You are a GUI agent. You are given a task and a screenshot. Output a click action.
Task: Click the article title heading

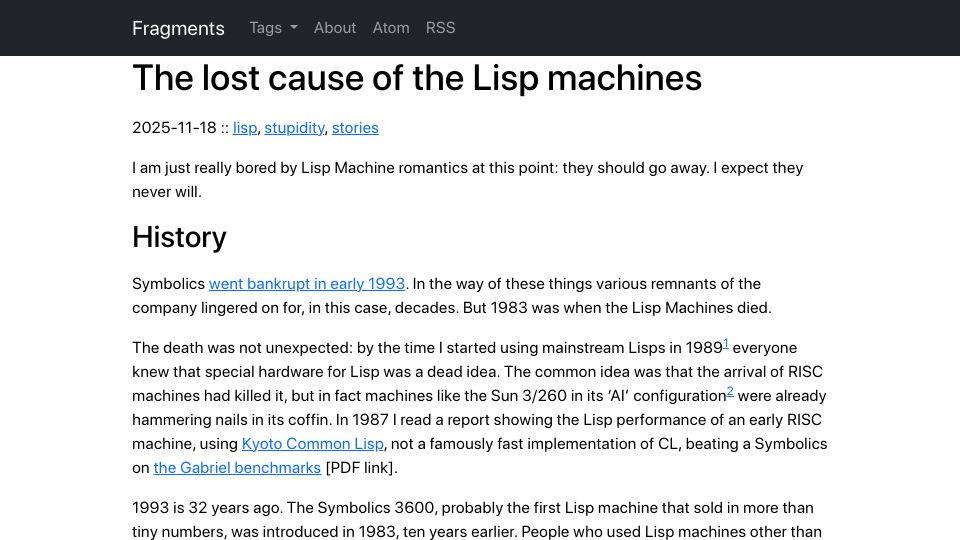(417, 78)
